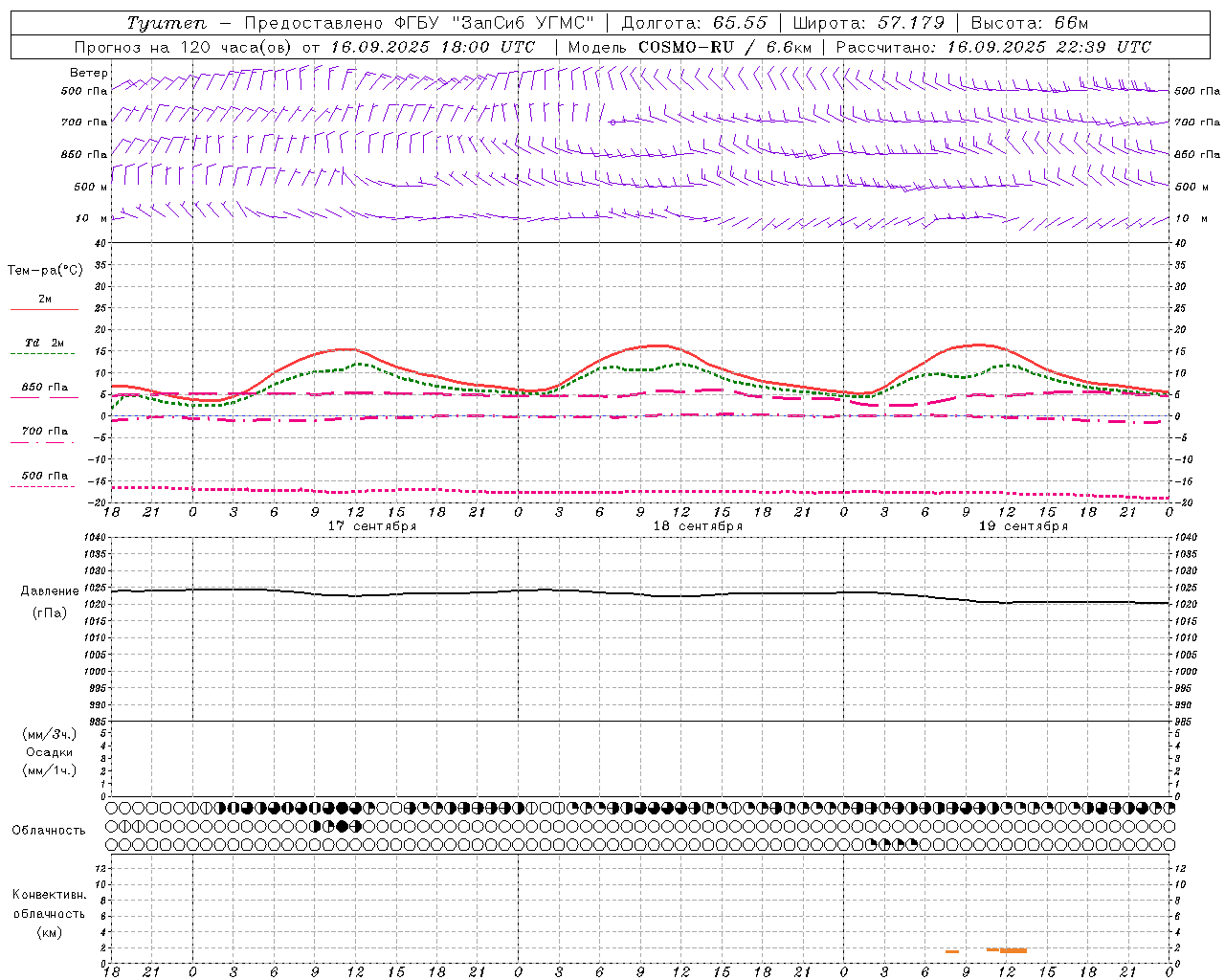Screen dimensions: 1225x980
Task: Click the Осадки precipitation label
Action: click(50, 752)
